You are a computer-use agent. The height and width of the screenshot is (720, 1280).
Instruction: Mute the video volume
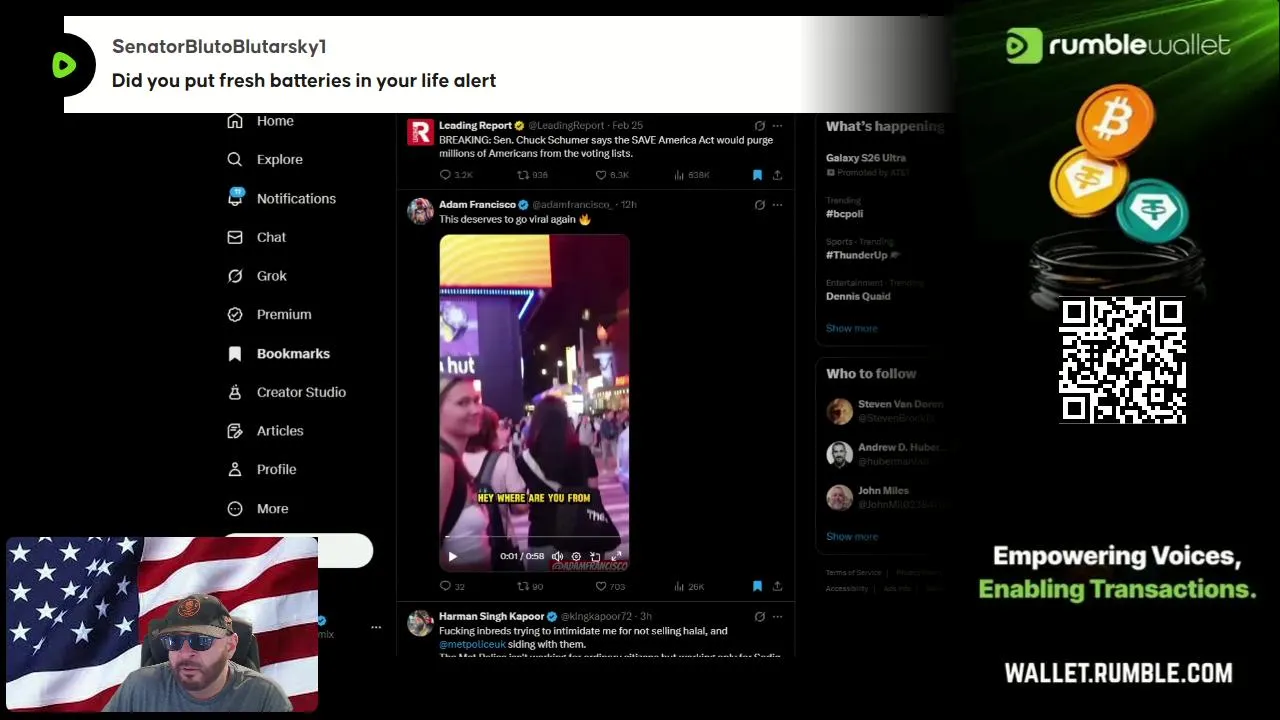(x=557, y=556)
